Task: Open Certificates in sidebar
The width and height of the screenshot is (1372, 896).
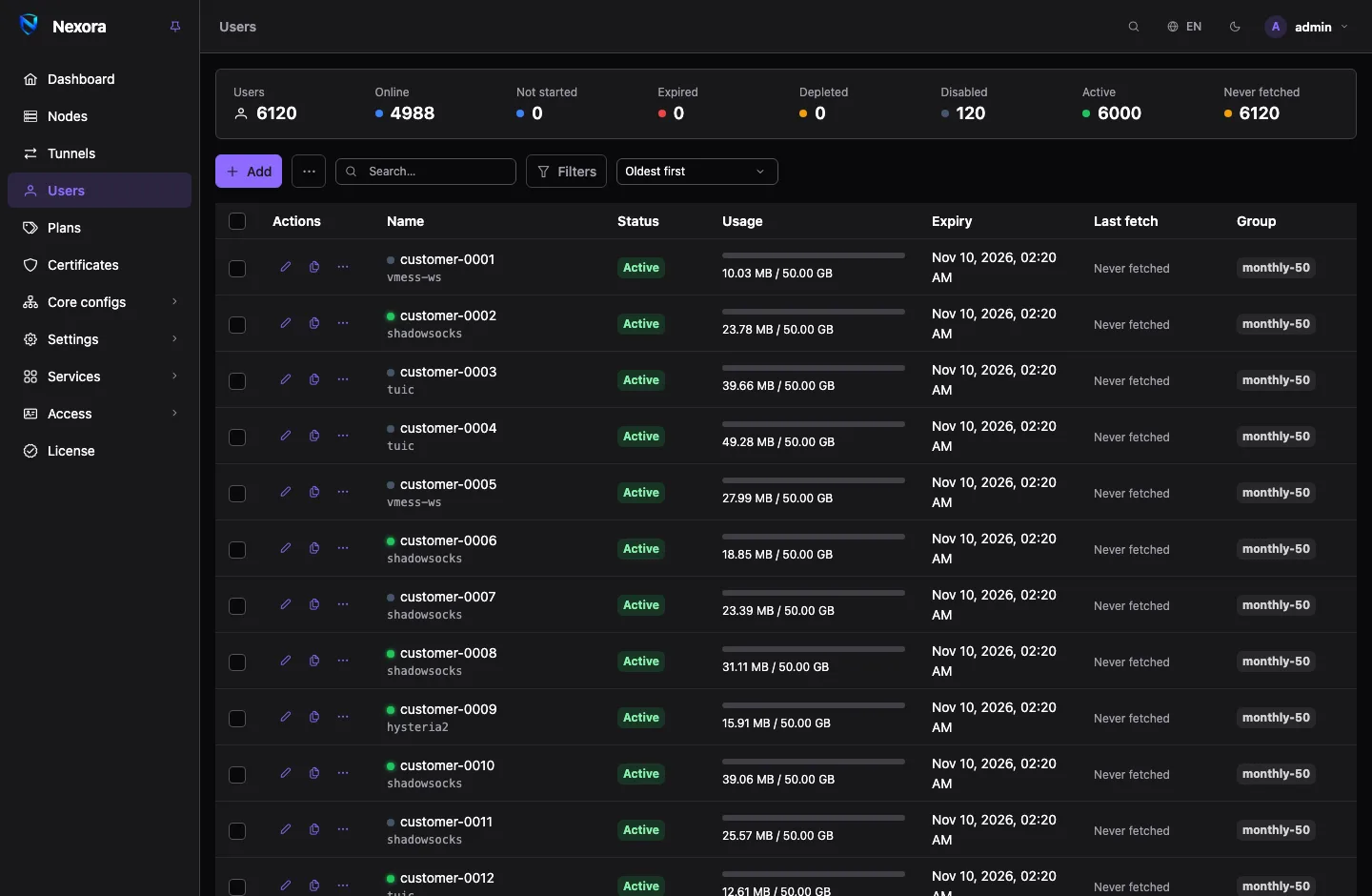Action: pyautogui.click(x=99, y=265)
